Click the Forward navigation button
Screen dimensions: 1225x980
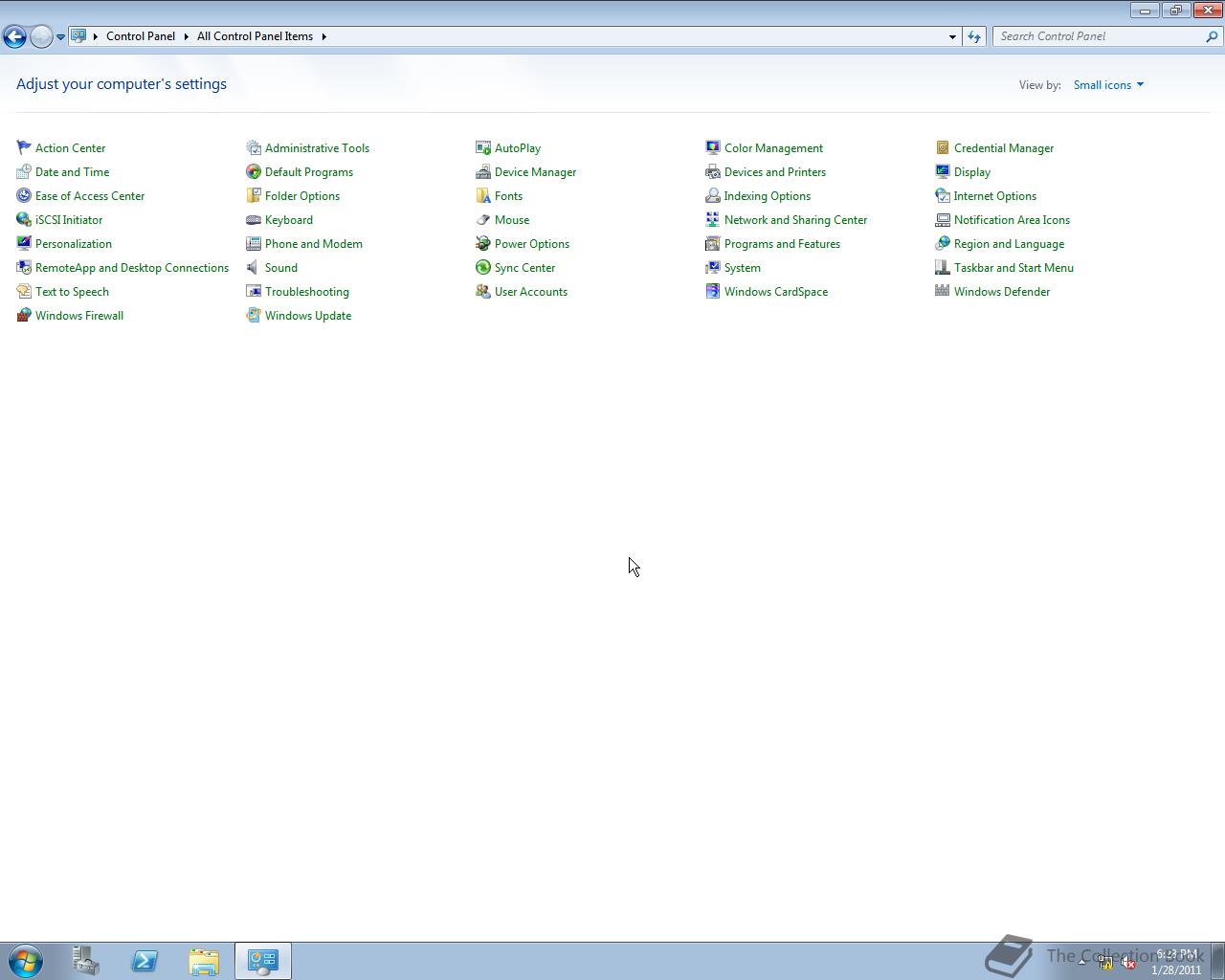tap(41, 36)
